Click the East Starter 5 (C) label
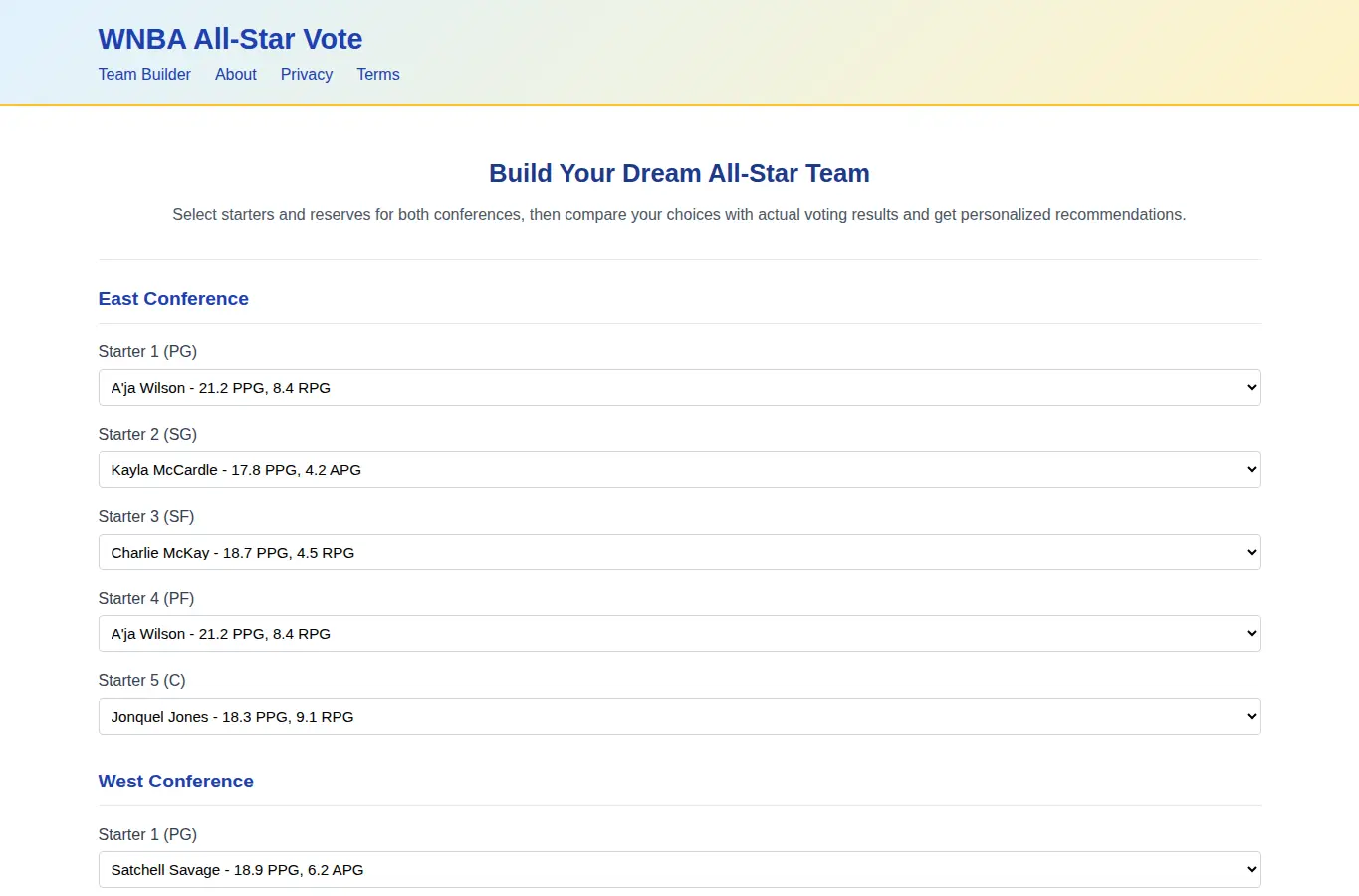 142,680
